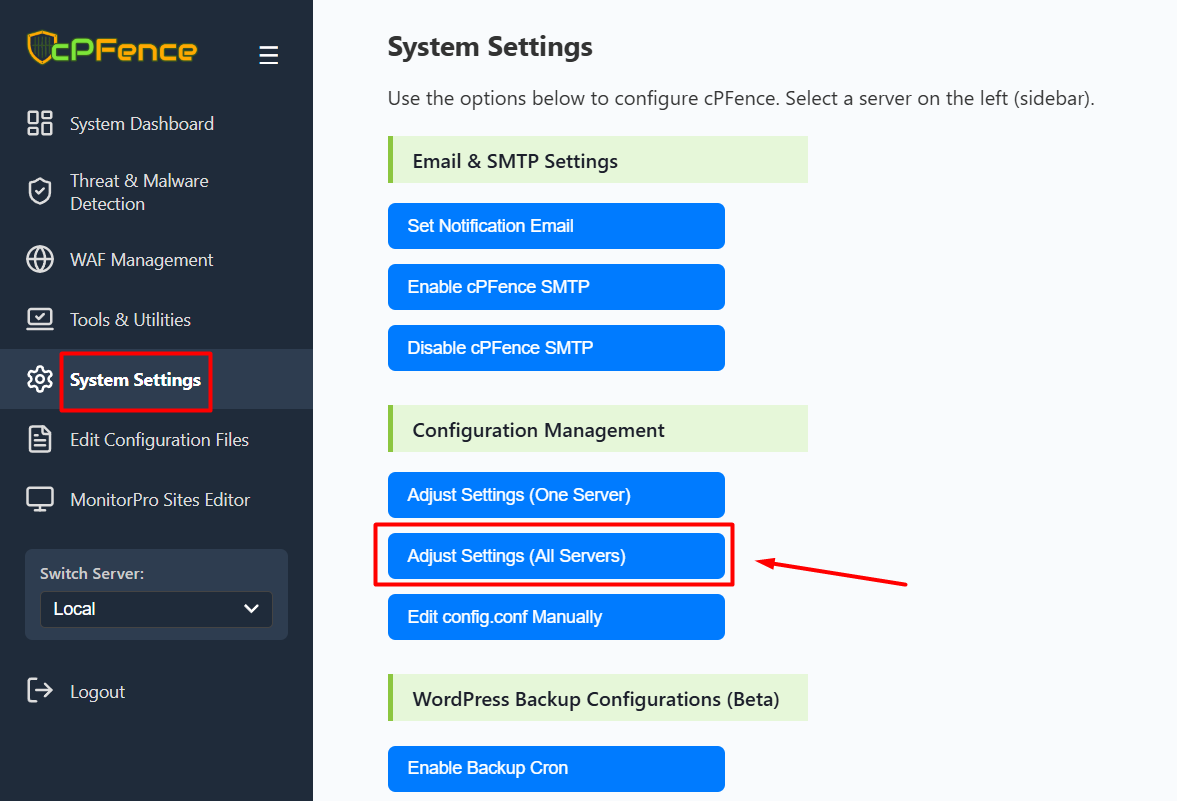
Task: Click Edit config.conf Manually button
Action: 555,617
